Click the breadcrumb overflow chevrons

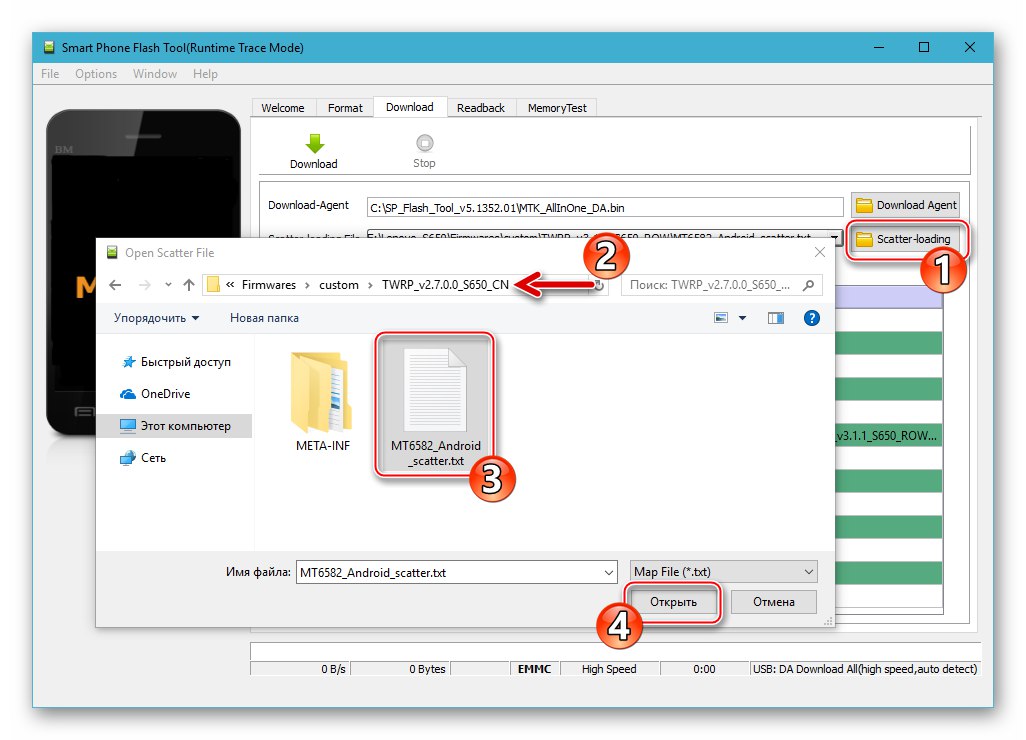(230, 285)
